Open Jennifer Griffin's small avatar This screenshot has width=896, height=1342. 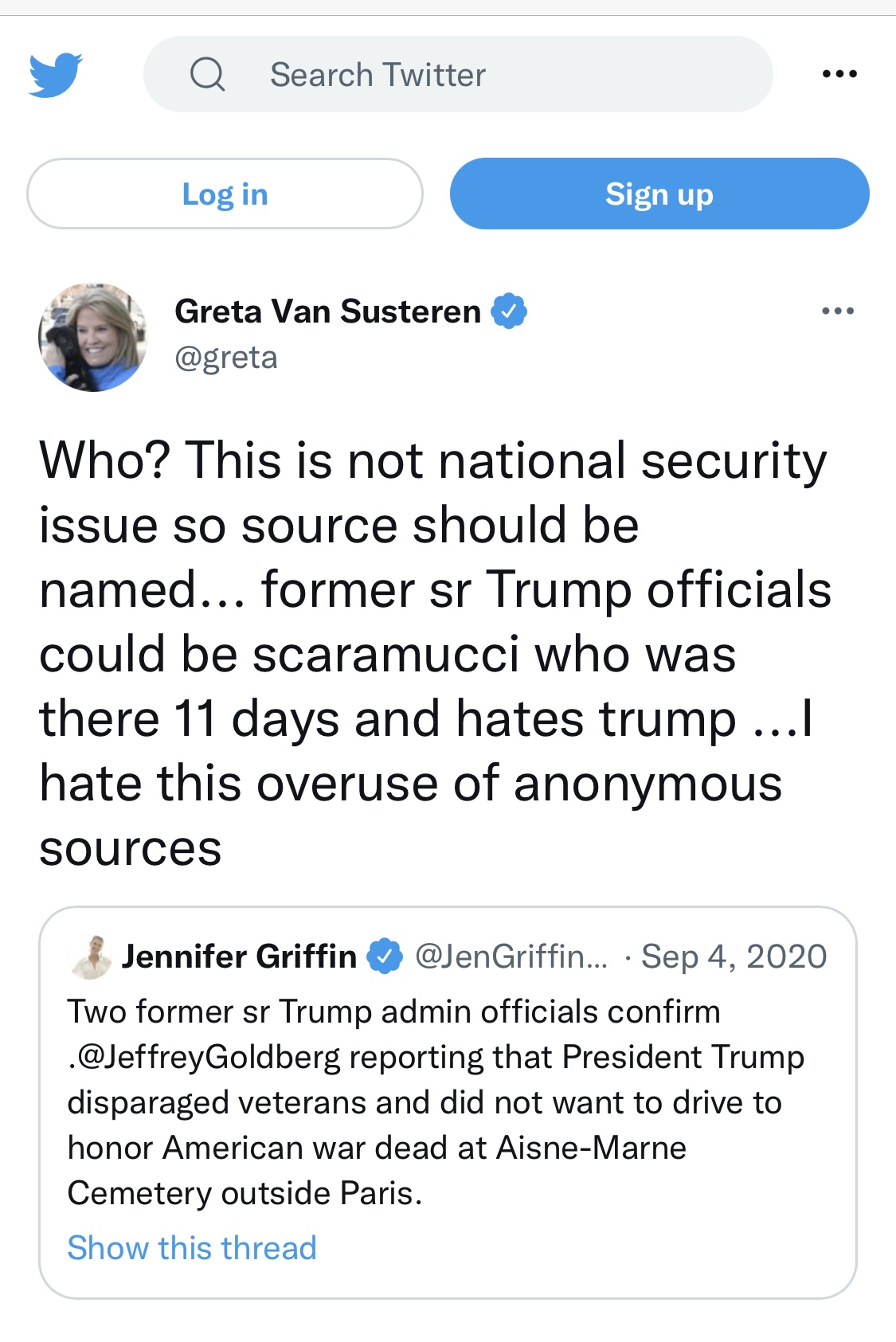(x=92, y=957)
